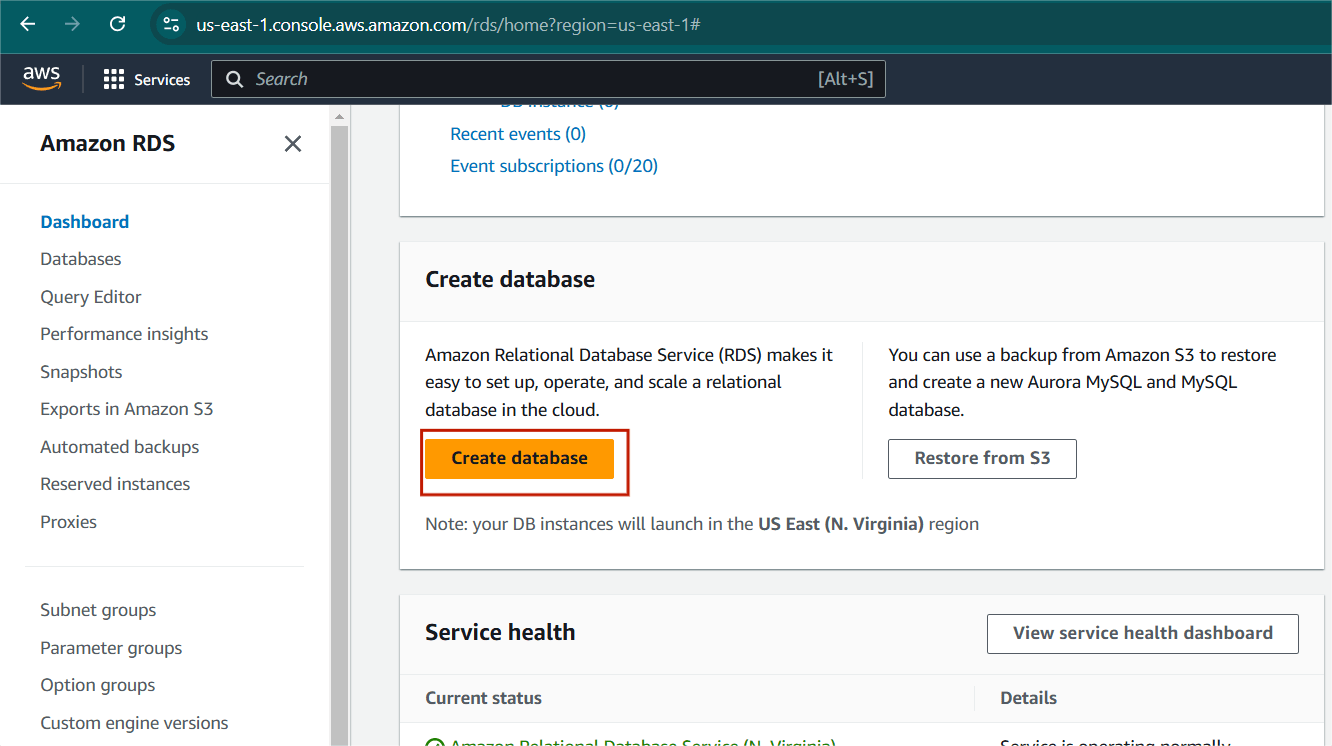Click the Service health heading
Image resolution: width=1332 pixels, height=746 pixels.
(500, 632)
